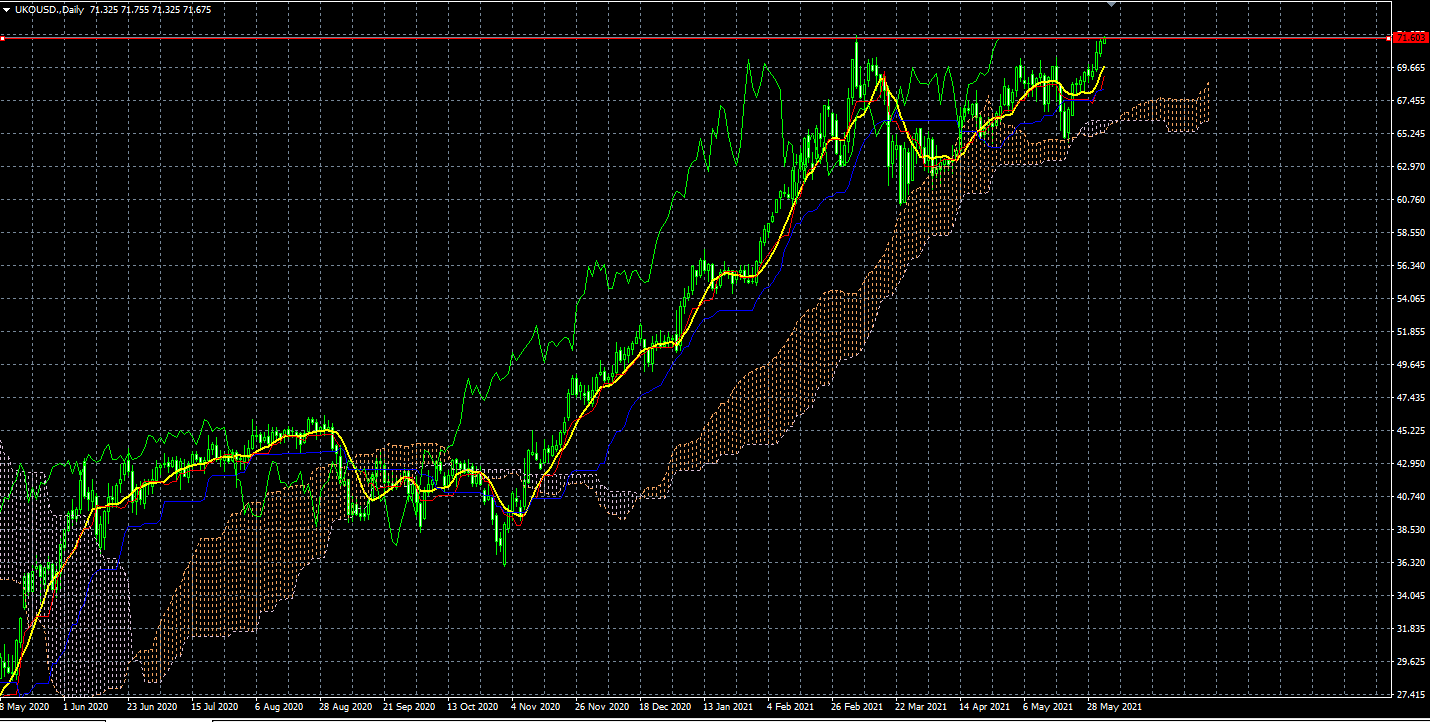Viewport: 1430px width, 722px height.
Task: Click the 6 May 2021 date label
Action: (1047, 707)
